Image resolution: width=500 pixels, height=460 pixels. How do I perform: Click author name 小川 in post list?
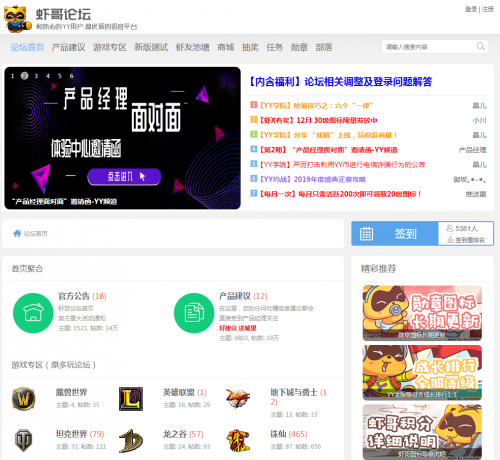[479, 120]
